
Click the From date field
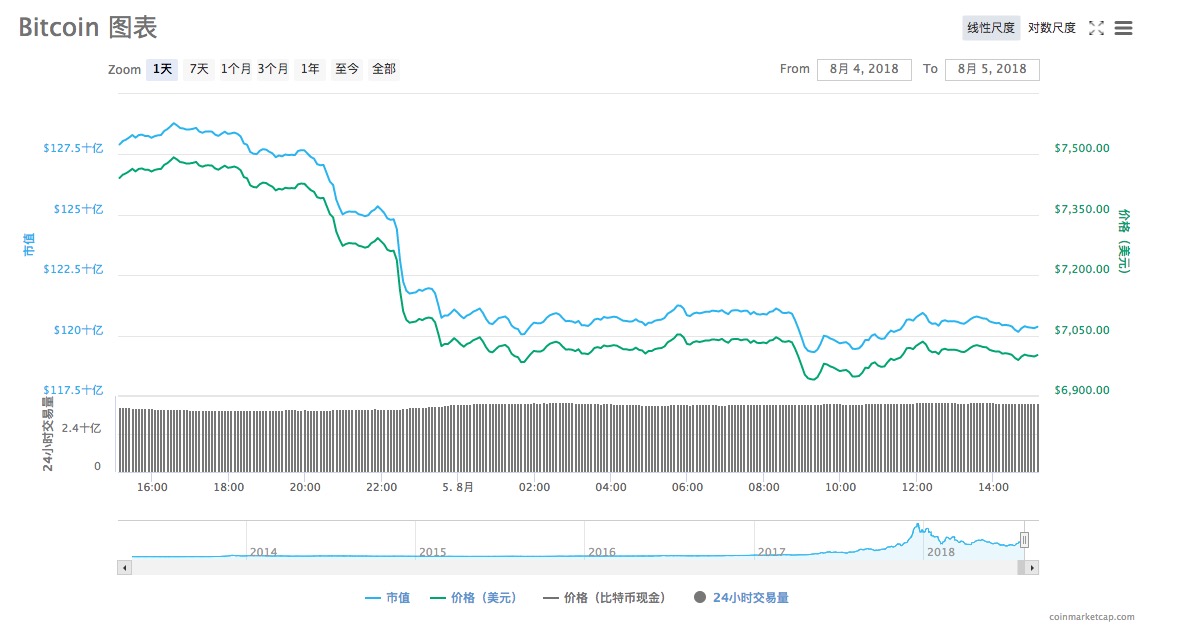pyautogui.click(x=864, y=69)
